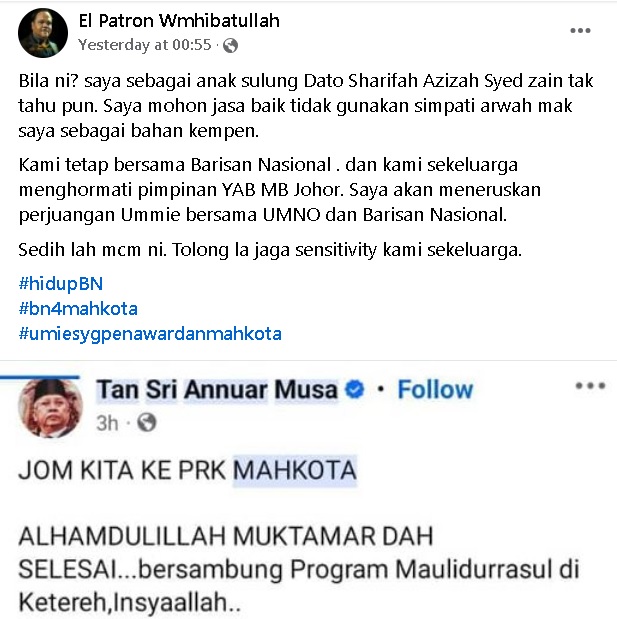Follow Tan Sri Annuar Musa
Viewport: 617px width, 619px height.
coord(435,390)
